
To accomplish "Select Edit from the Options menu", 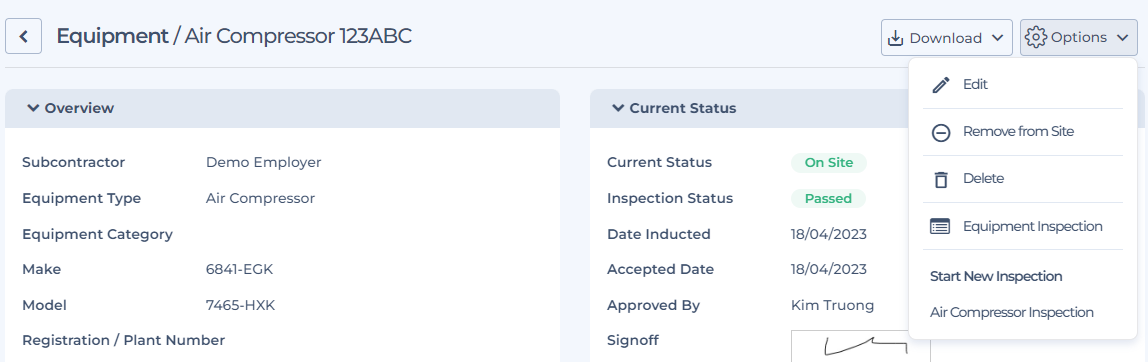I will [1023, 85].
